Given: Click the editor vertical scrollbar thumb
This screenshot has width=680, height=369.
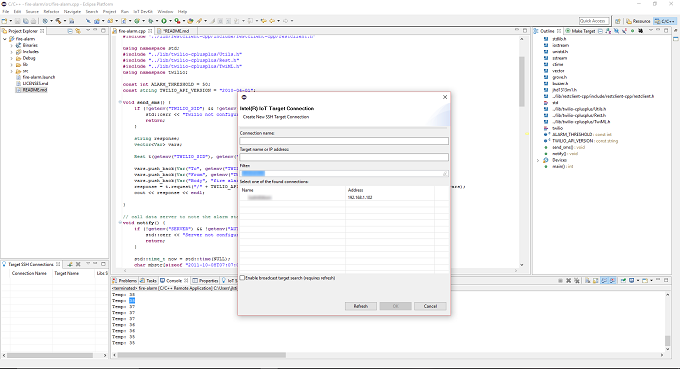Looking at the screenshot, I should click(x=522, y=81).
